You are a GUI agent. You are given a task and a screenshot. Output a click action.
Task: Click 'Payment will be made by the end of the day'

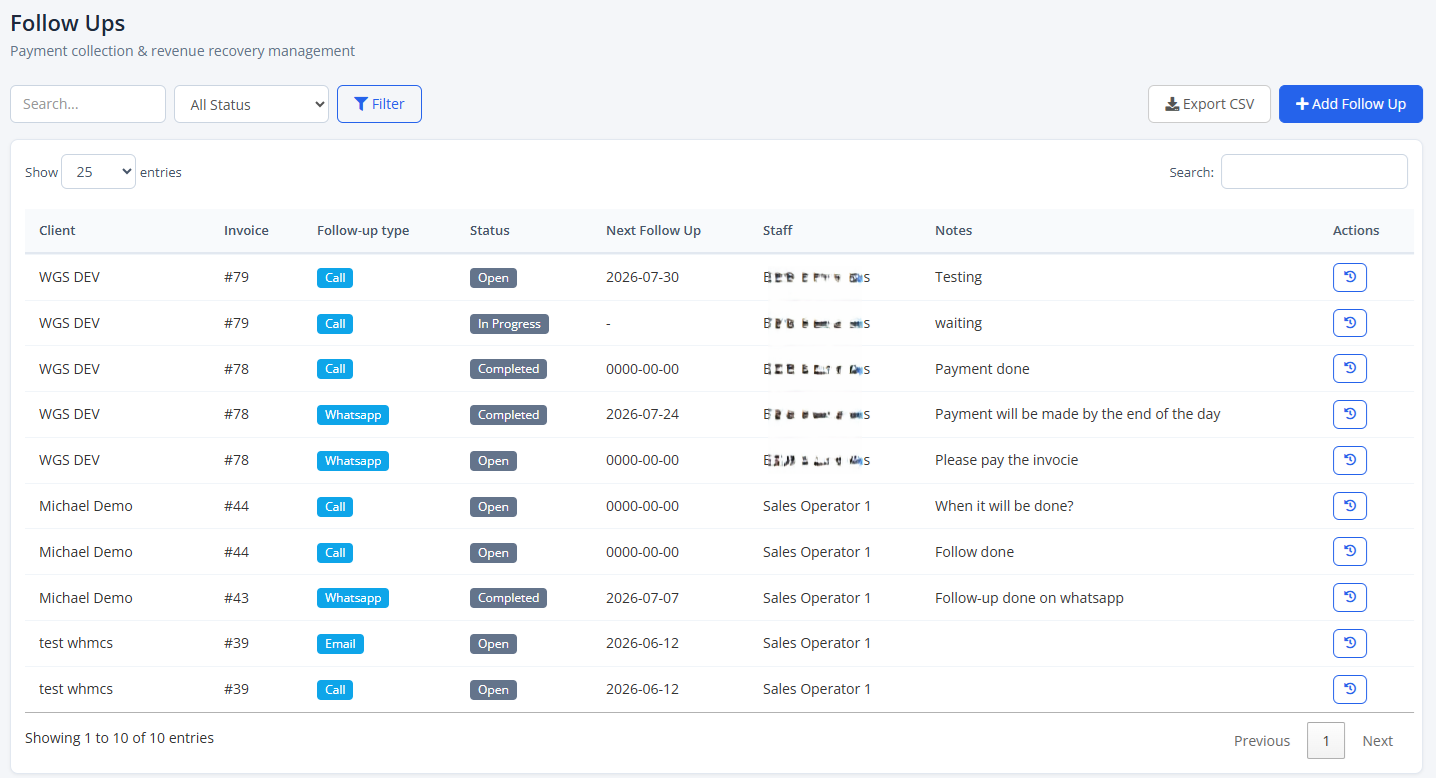[x=1078, y=414]
